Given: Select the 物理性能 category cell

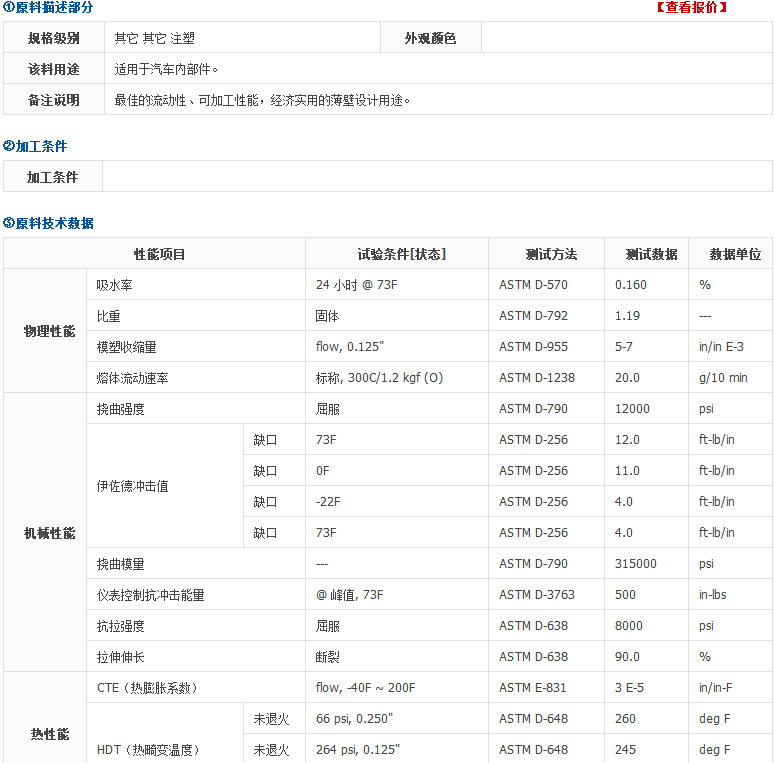Looking at the screenshot, I should [x=49, y=331].
